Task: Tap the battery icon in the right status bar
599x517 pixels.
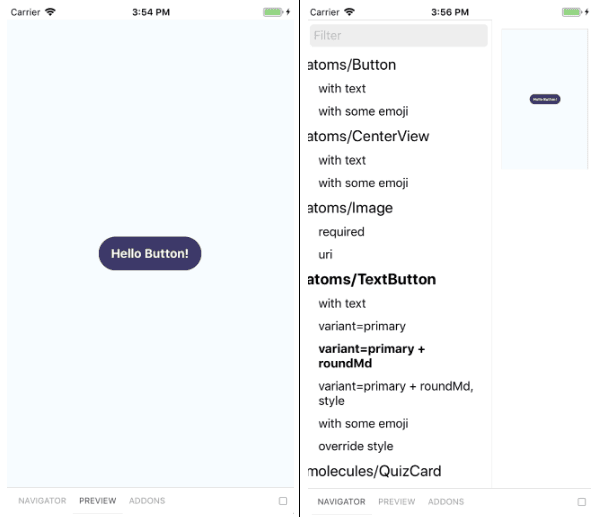Action: (x=572, y=12)
